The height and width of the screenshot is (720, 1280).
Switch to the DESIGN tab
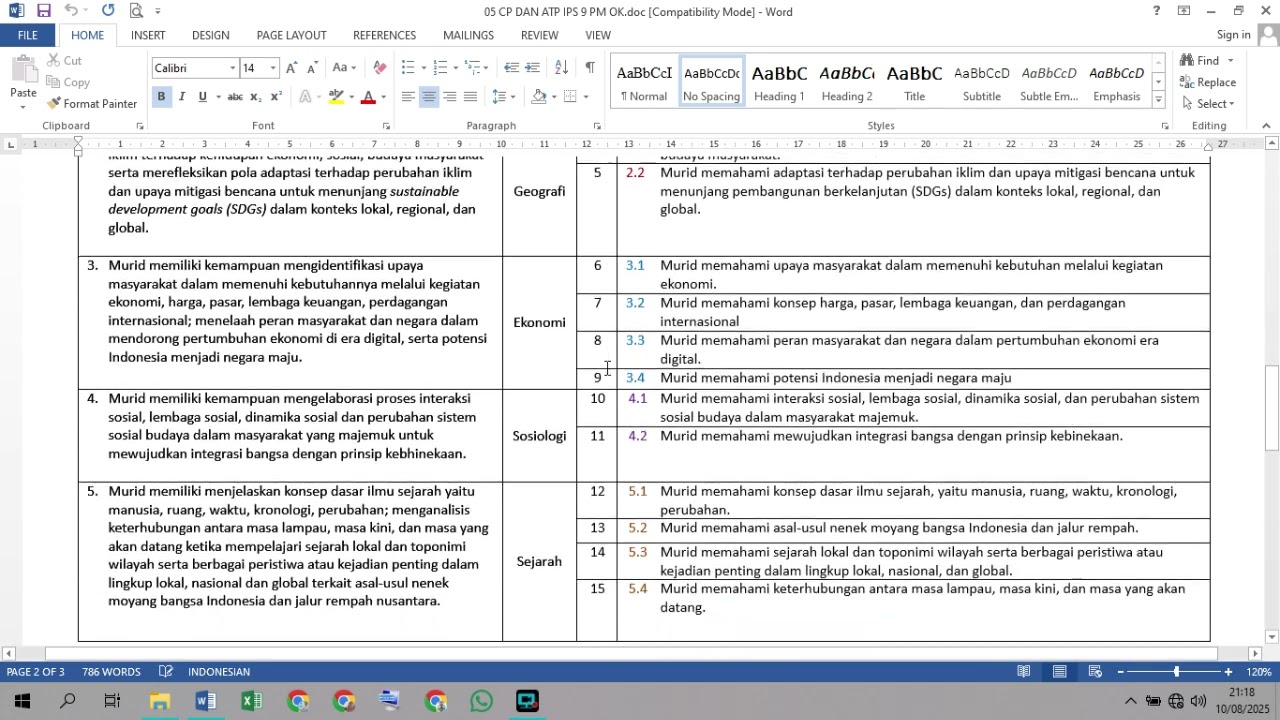coord(210,35)
